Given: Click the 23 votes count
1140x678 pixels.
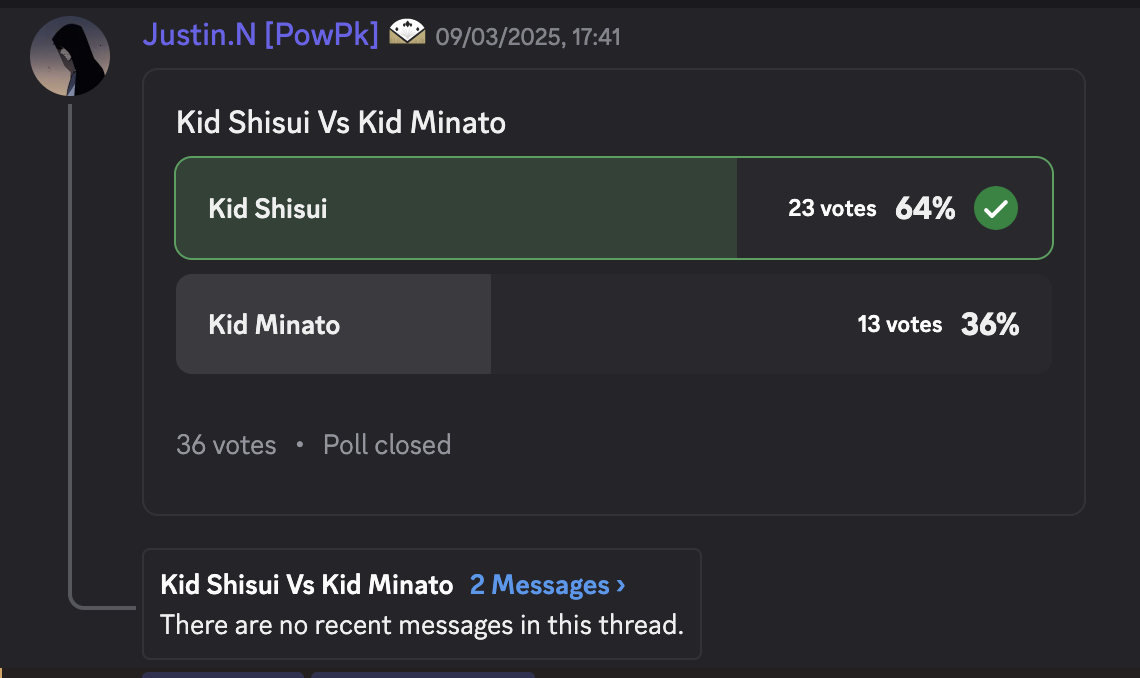Looking at the screenshot, I should (x=832, y=208).
